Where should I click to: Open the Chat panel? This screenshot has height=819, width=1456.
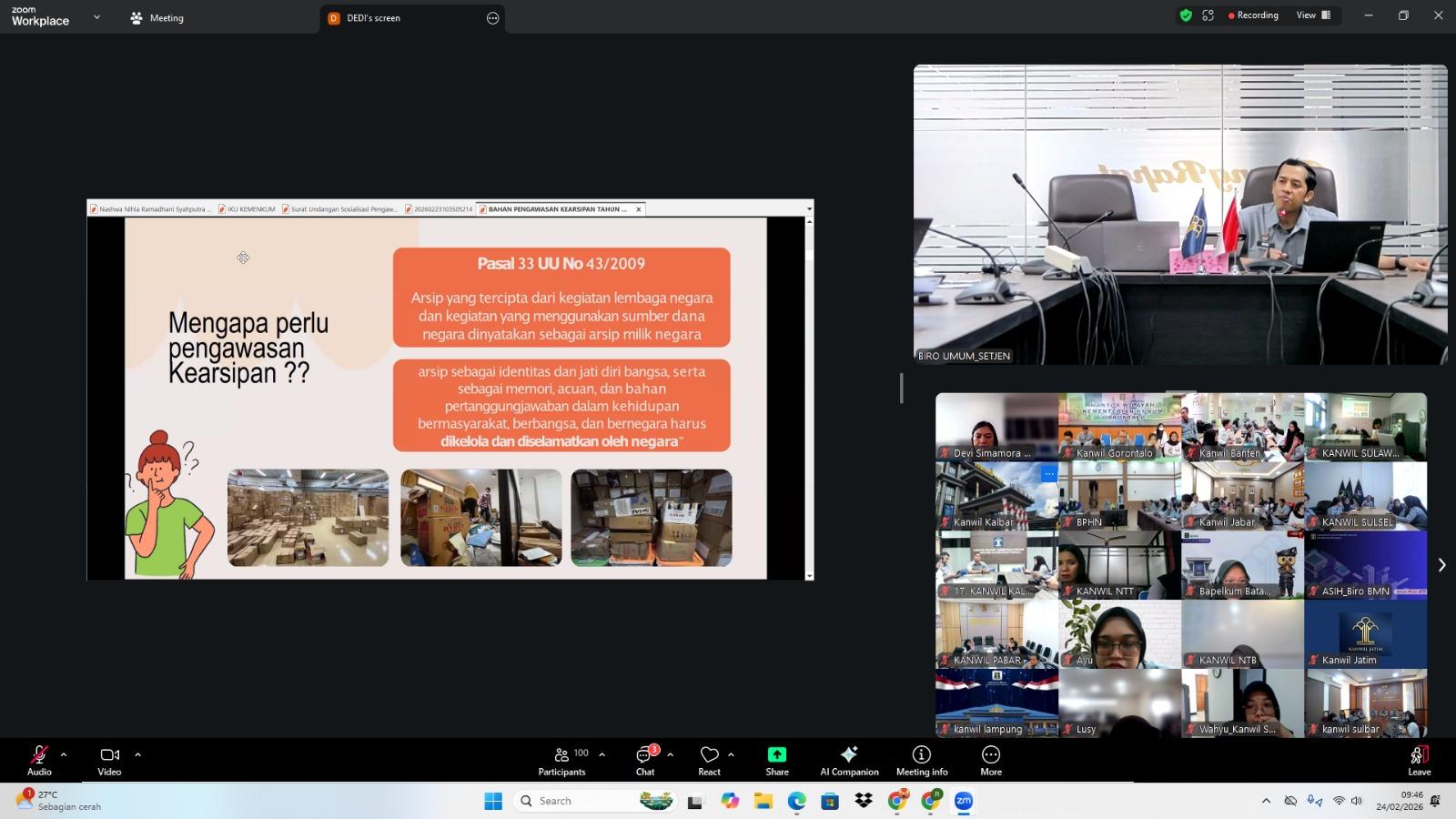tap(645, 761)
